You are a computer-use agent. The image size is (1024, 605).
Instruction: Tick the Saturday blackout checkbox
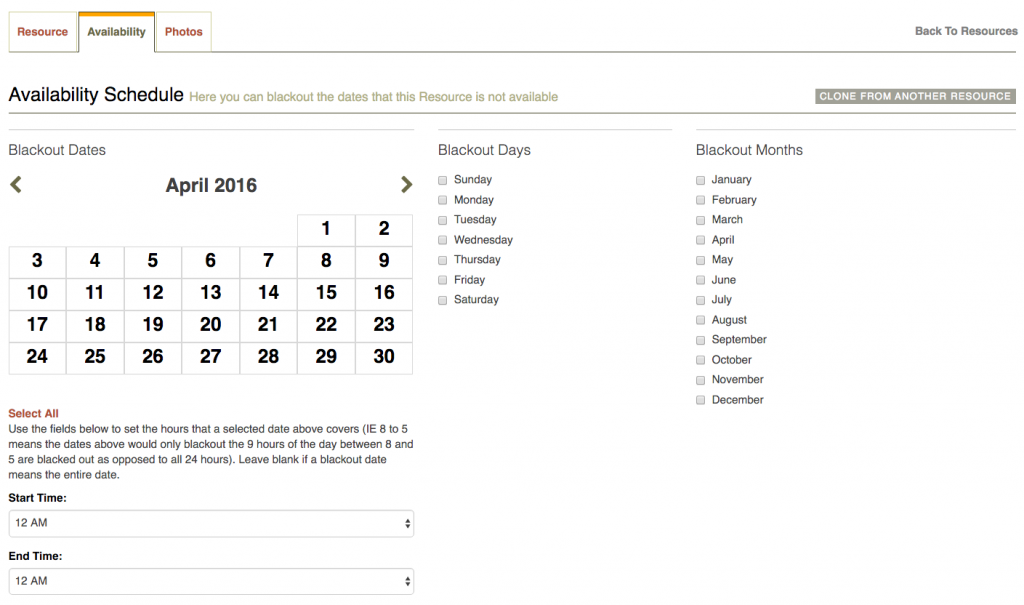(x=443, y=301)
